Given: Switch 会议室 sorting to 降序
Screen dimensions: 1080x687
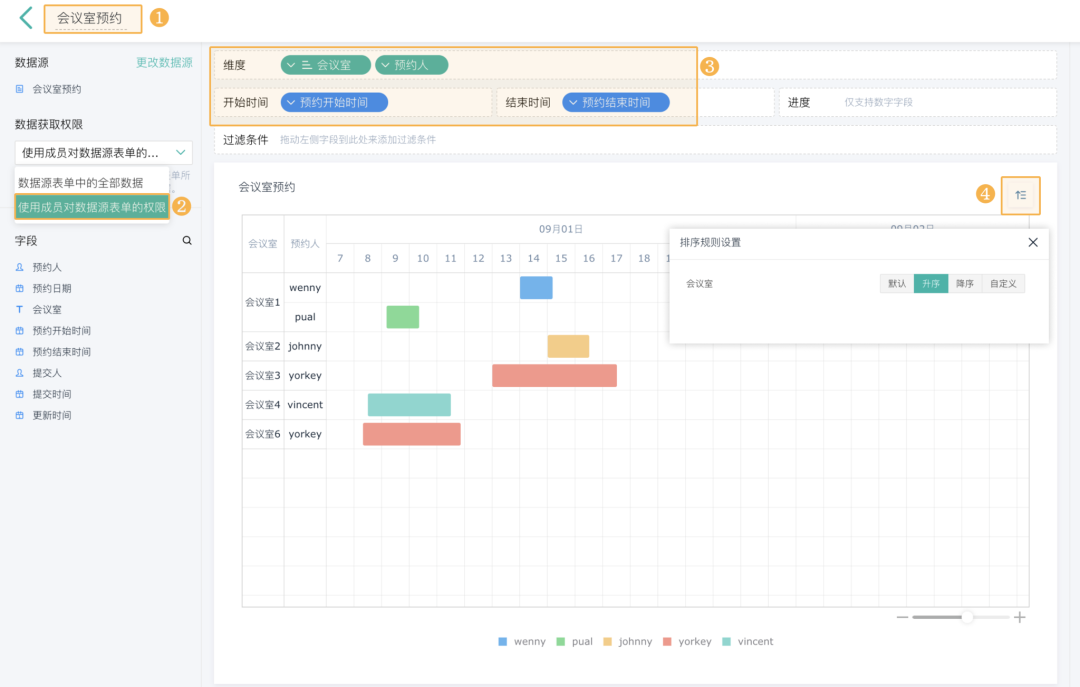Looking at the screenshot, I should pos(964,283).
